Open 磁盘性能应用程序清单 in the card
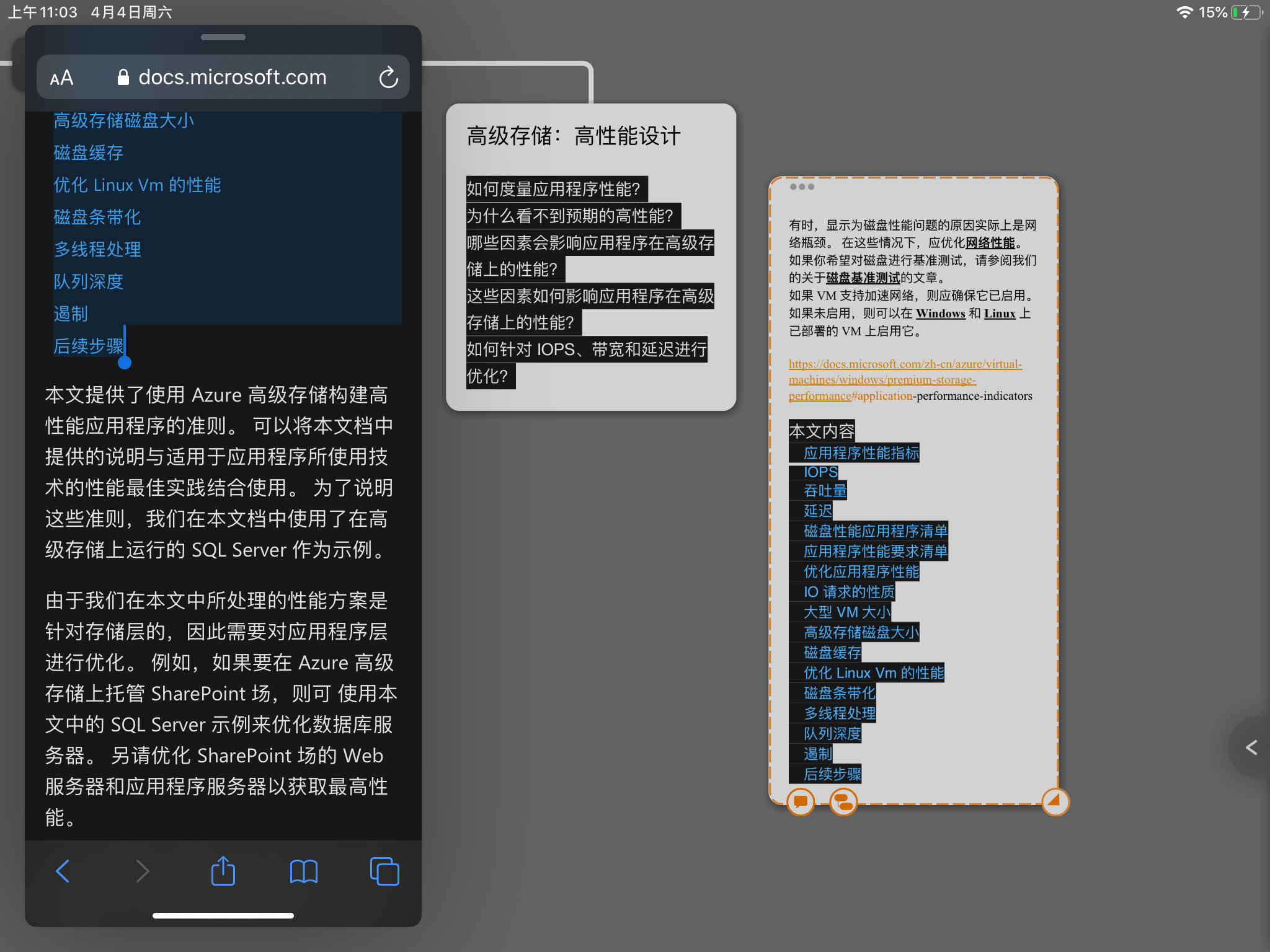 876,531
